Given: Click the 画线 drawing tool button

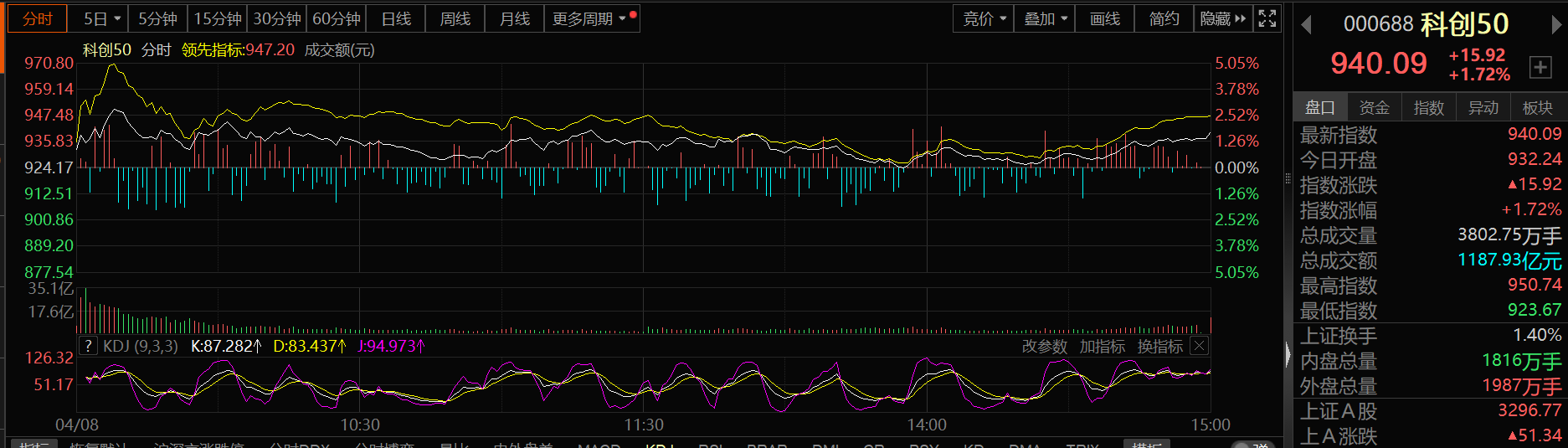Looking at the screenshot, I should click(1105, 18).
